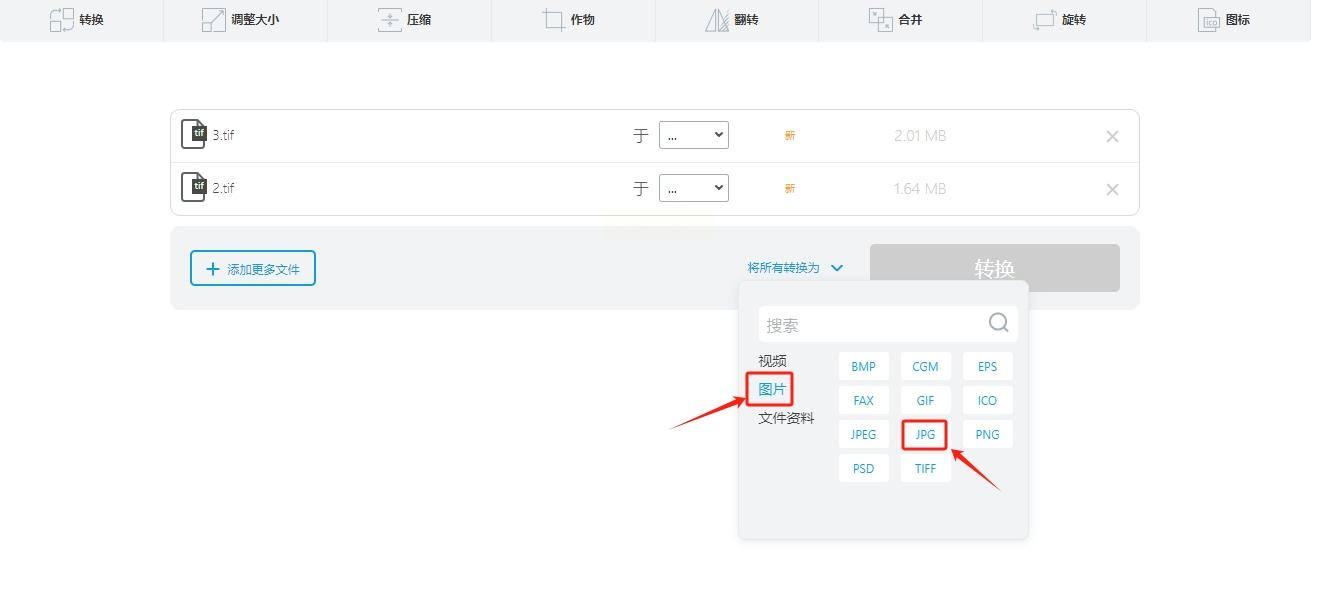Click the tif file icon for 3.tif
This screenshot has width=1319, height=595.
pos(193,134)
